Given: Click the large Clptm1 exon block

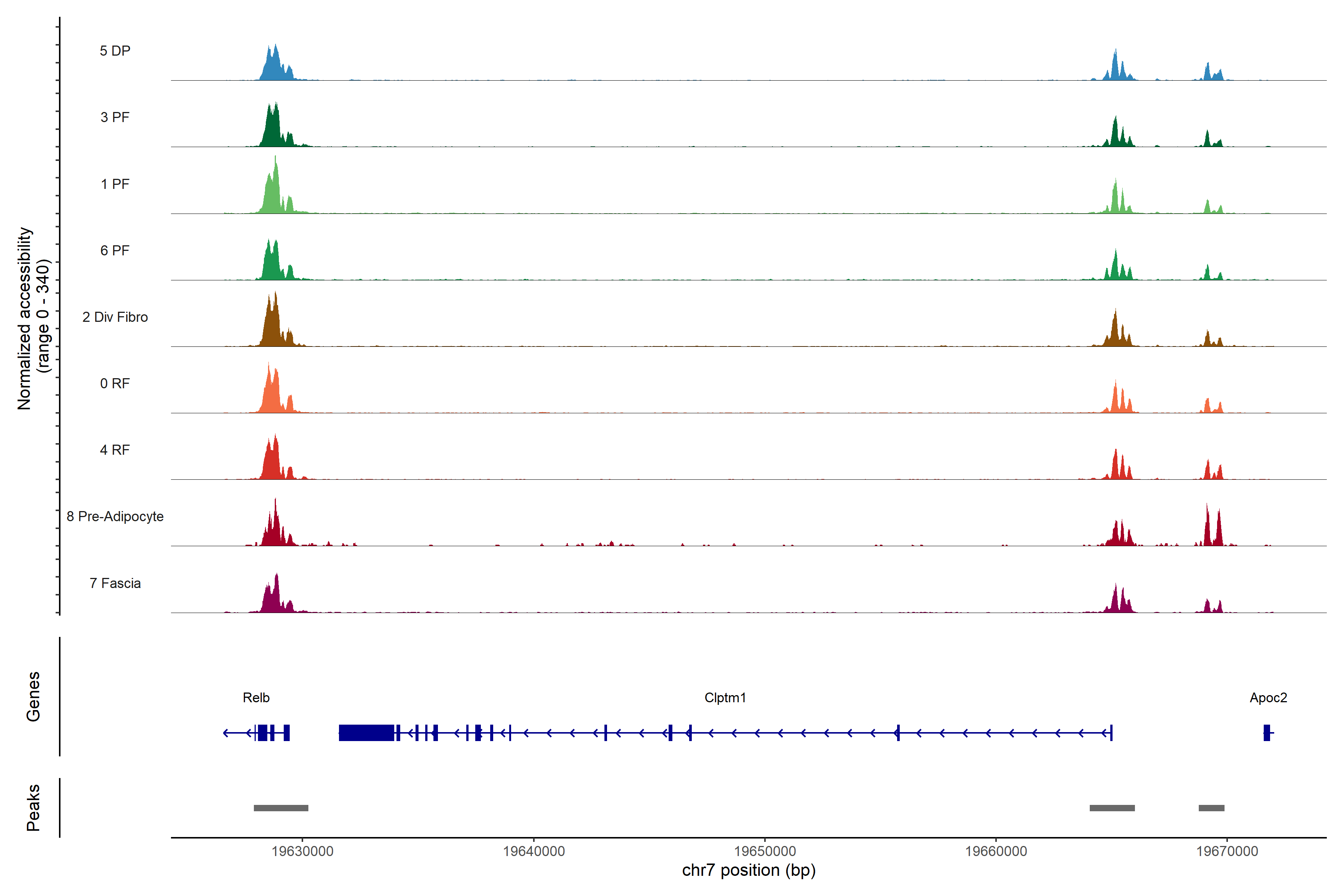Looking at the screenshot, I should [x=366, y=732].
